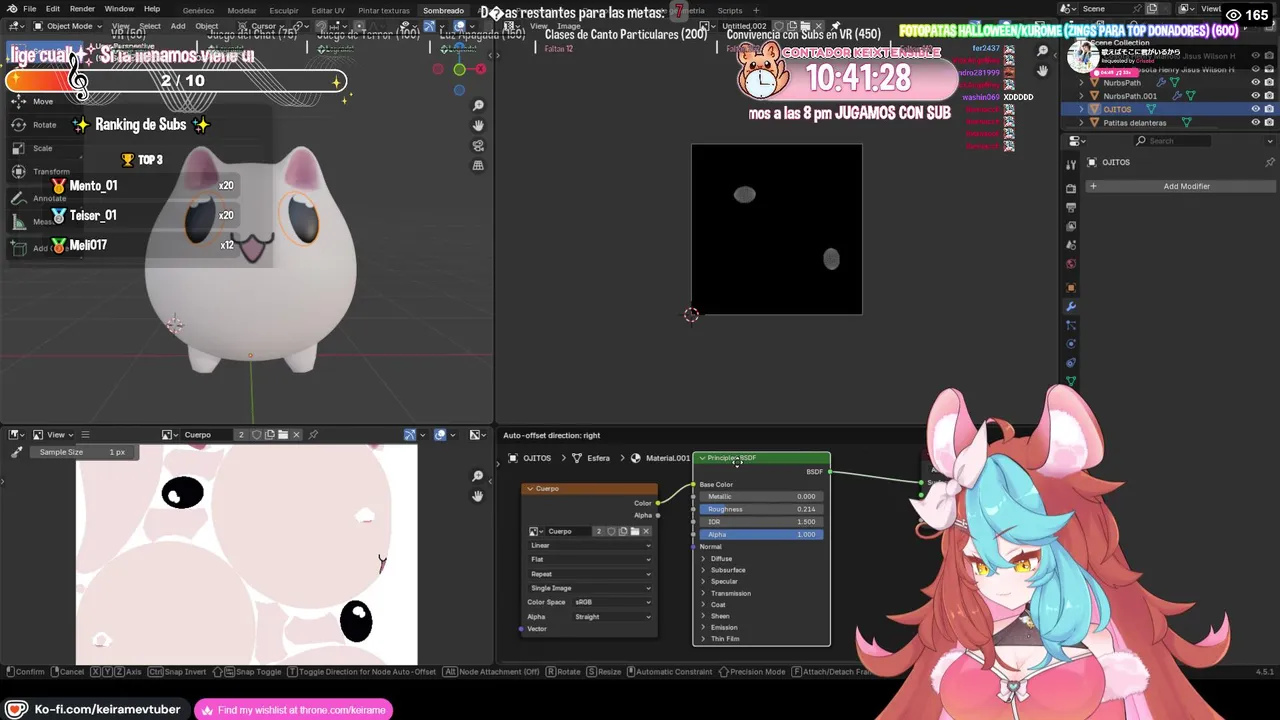This screenshot has width=1280, height=720.
Task: Open the Repeat extension dropdown
Action: point(590,574)
